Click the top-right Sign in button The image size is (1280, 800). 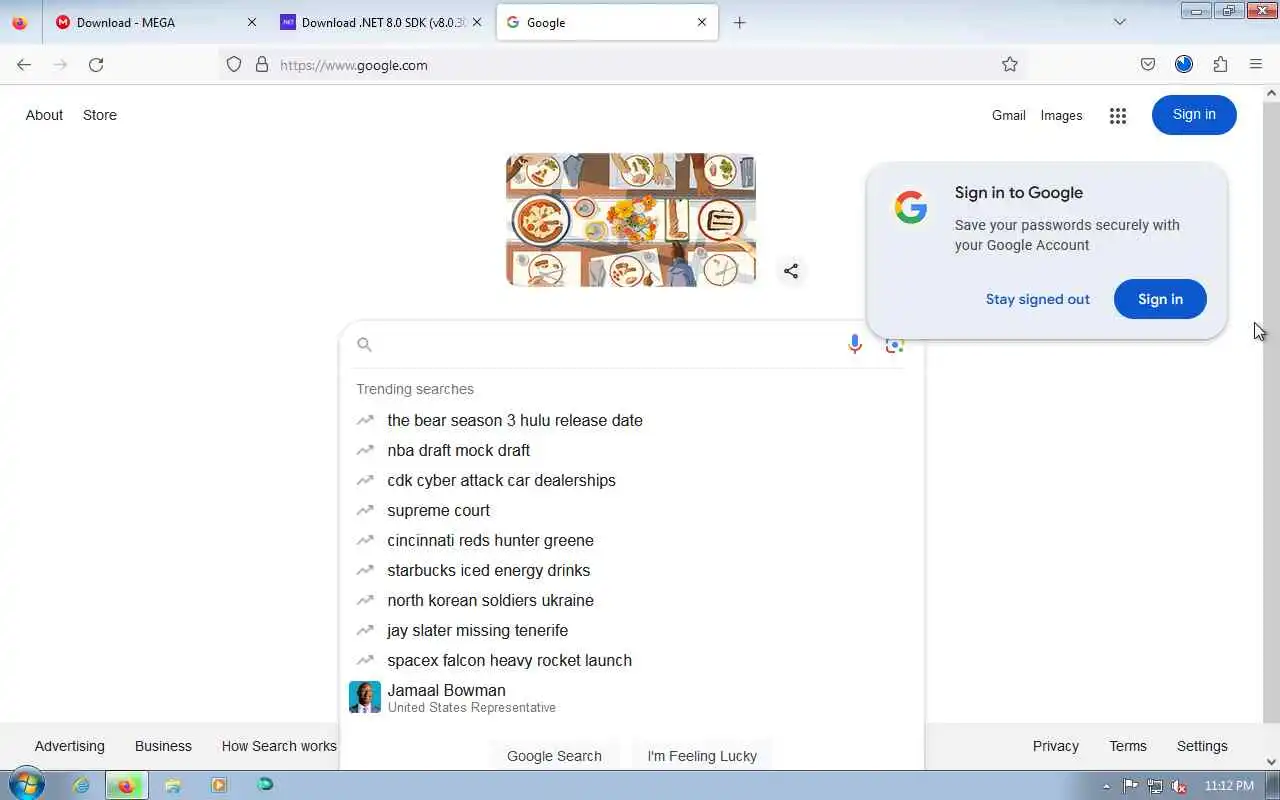pyautogui.click(x=1194, y=114)
